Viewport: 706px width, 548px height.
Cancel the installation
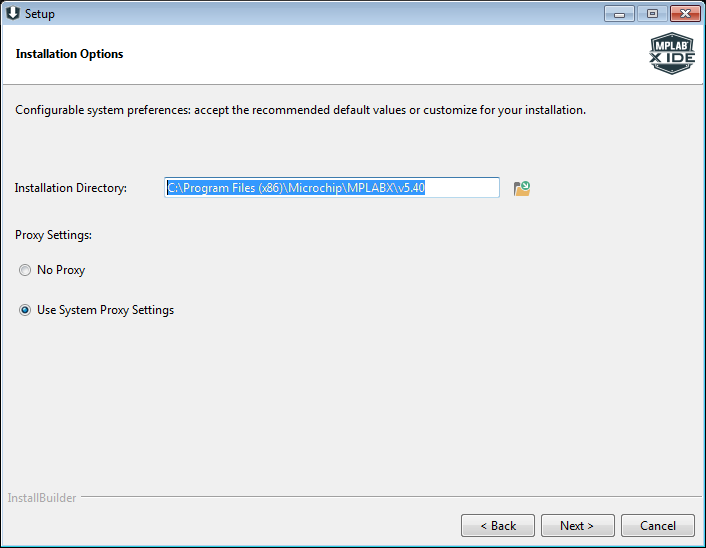tap(657, 525)
